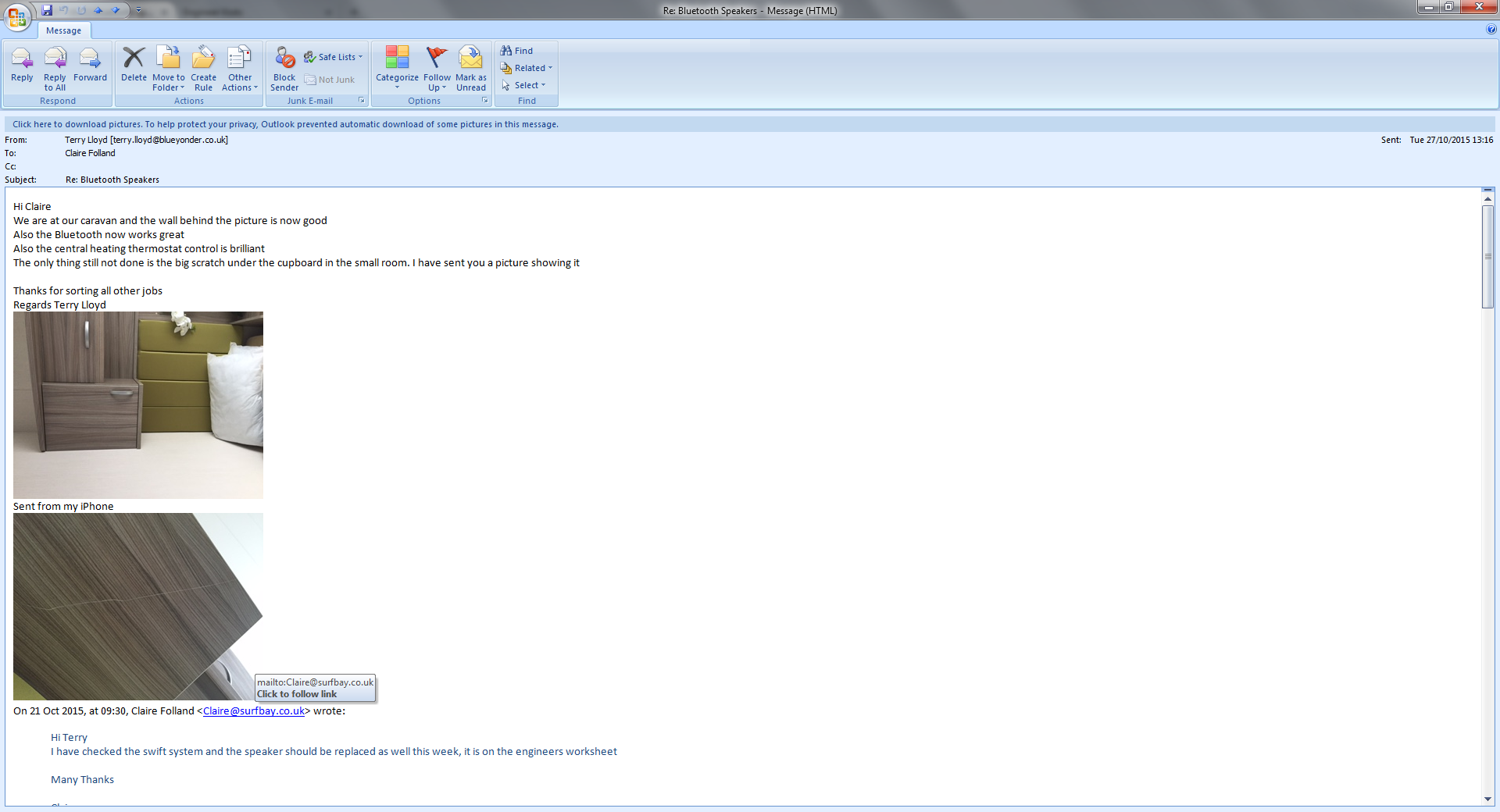The width and height of the screenshot is (1500, 812).
Task: Click the 'Thanks for sorting all other jobs' line
Action: click(87, 291)
